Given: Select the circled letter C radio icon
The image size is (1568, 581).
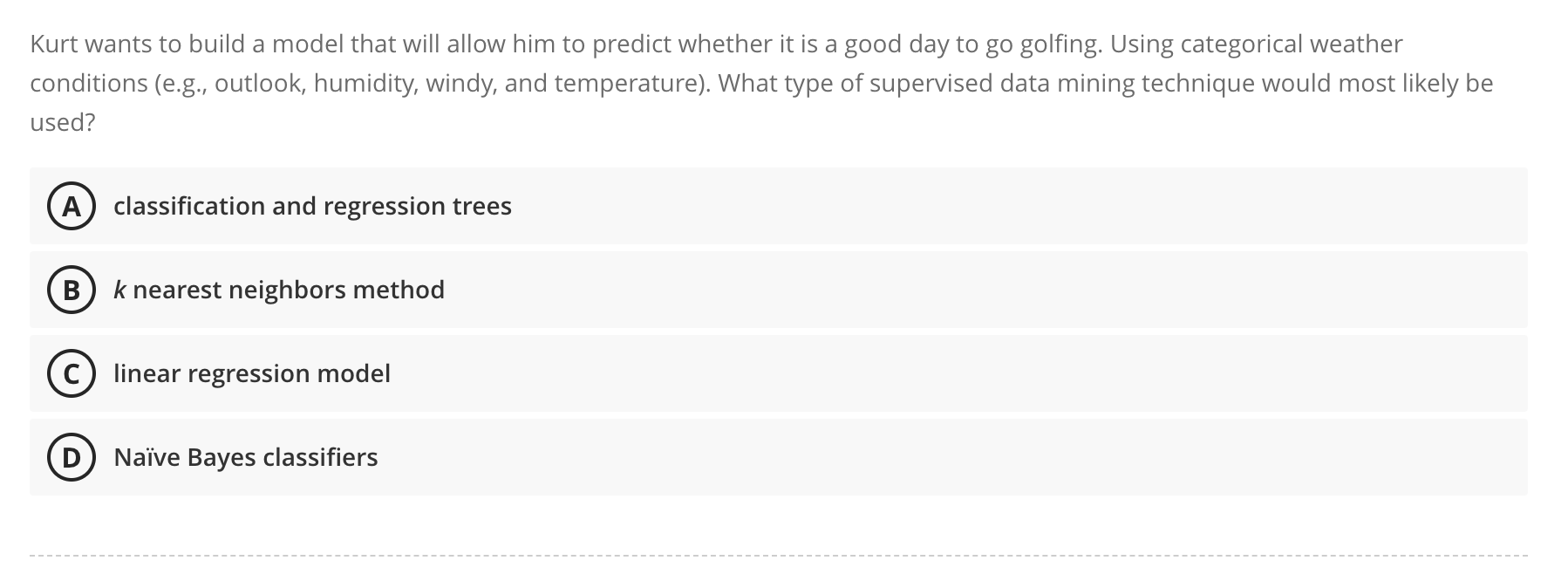Looking at the screenshot, I should (x=71, y=373).
